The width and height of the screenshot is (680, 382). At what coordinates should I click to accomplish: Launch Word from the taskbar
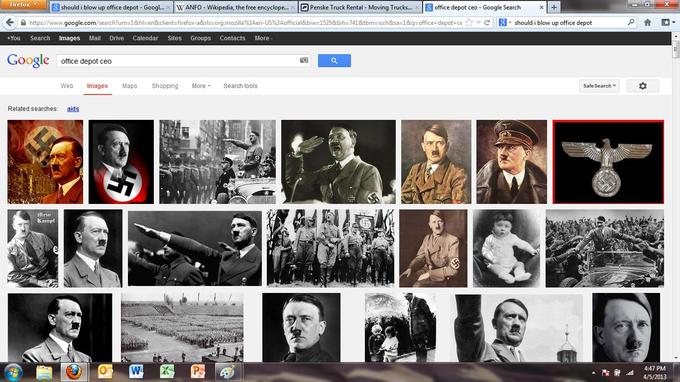point(136,372)
